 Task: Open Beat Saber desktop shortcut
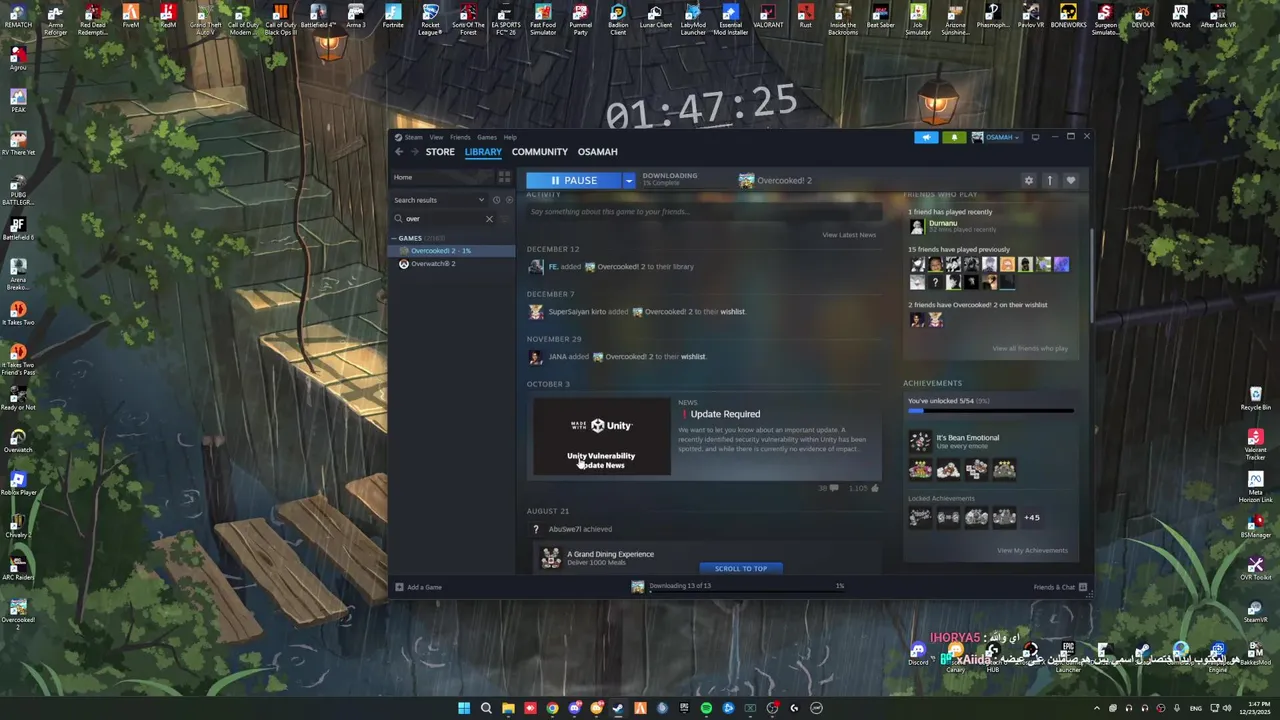880,17
